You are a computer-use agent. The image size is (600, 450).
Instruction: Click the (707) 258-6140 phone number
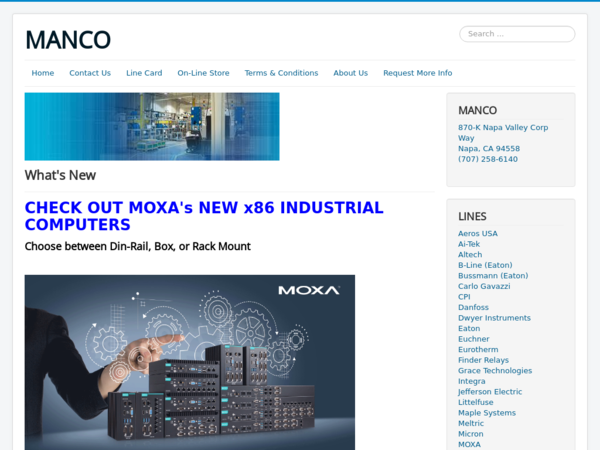point(488,159)
